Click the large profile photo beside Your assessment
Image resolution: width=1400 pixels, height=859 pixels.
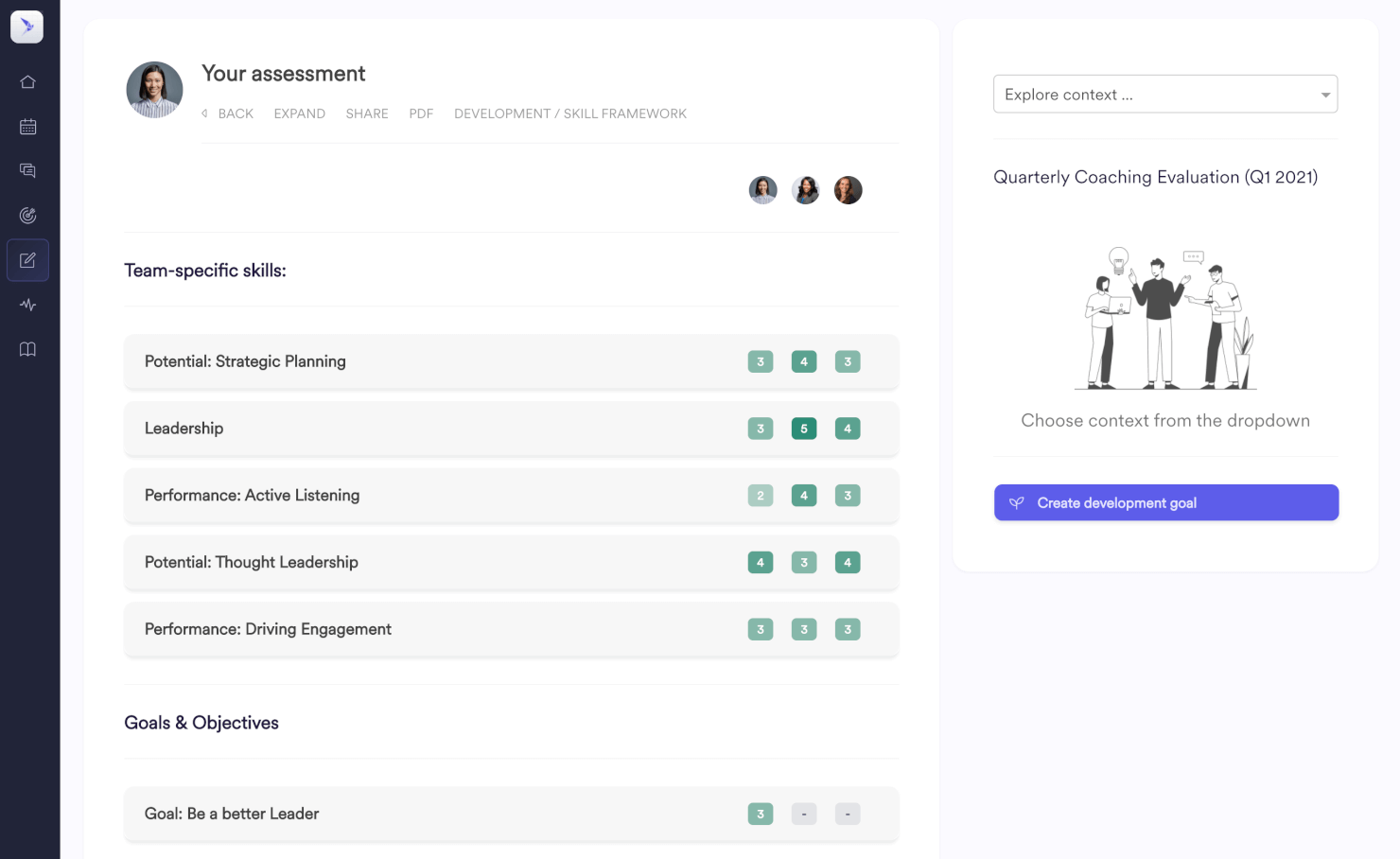[x=154, y=90]
